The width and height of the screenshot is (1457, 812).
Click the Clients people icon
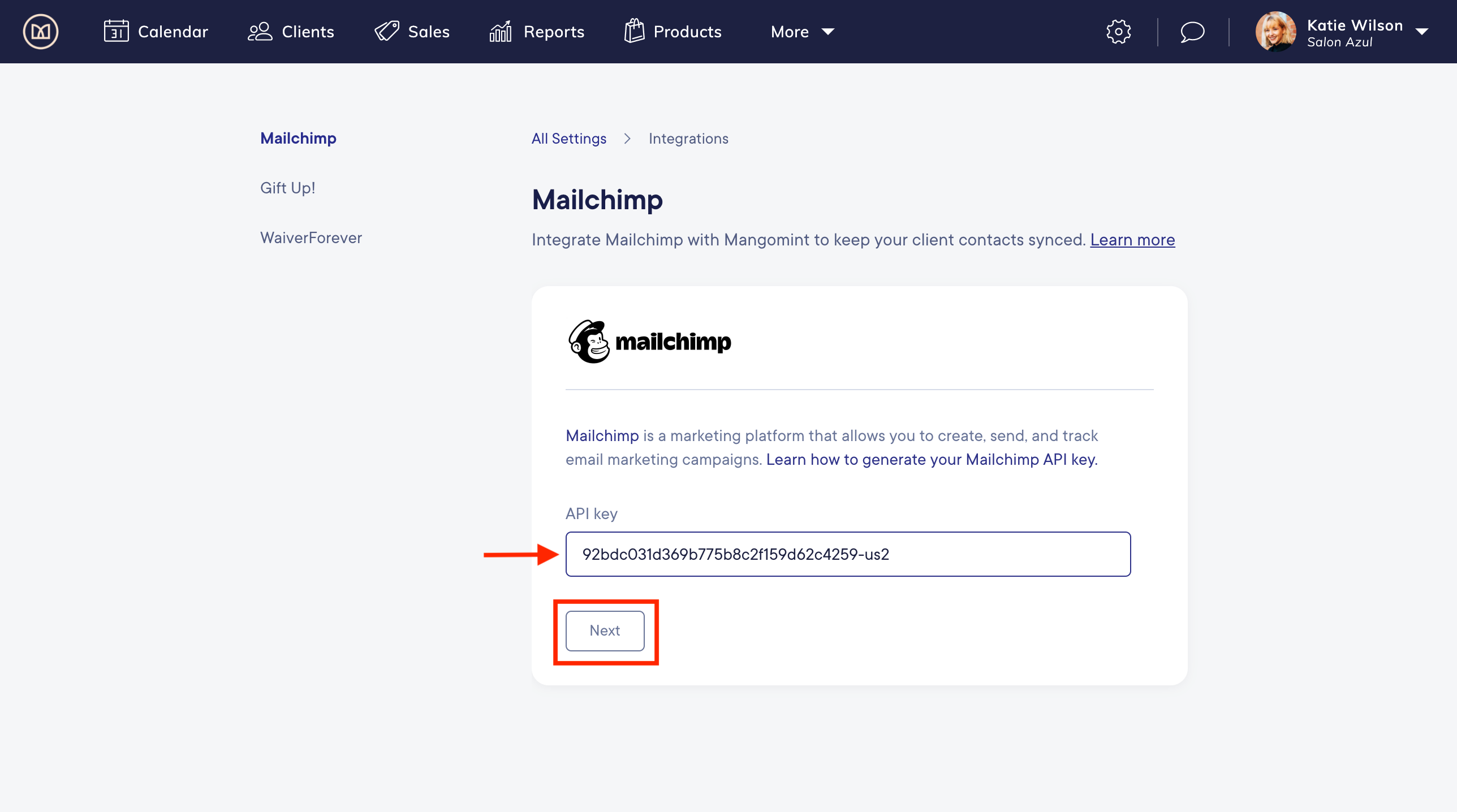click(x=260, y=32)
